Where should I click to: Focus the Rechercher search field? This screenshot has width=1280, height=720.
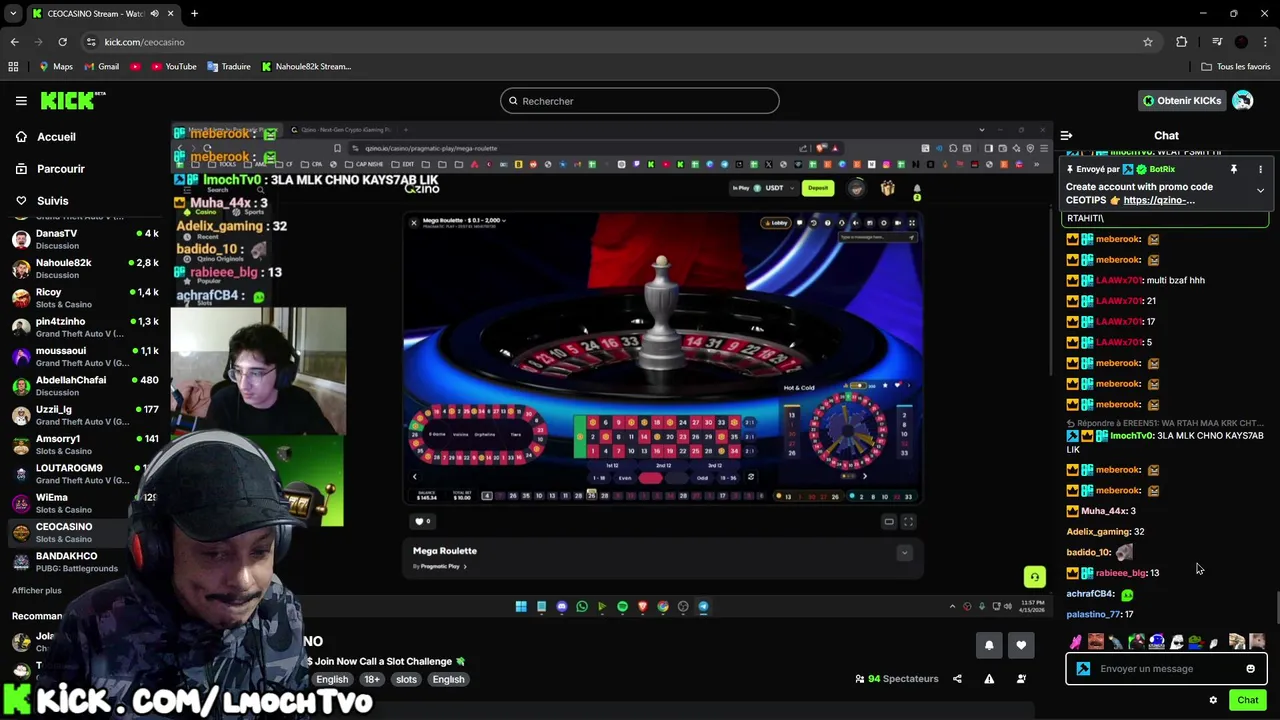coord(640,101)
